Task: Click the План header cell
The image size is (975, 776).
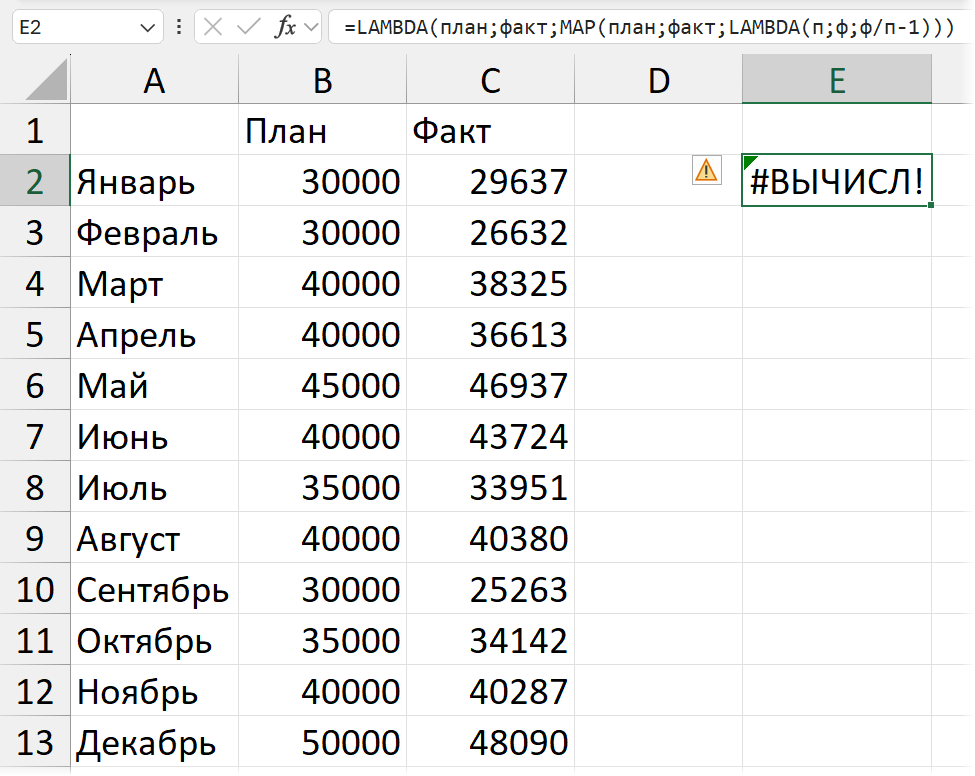Action: click(322, 129)
